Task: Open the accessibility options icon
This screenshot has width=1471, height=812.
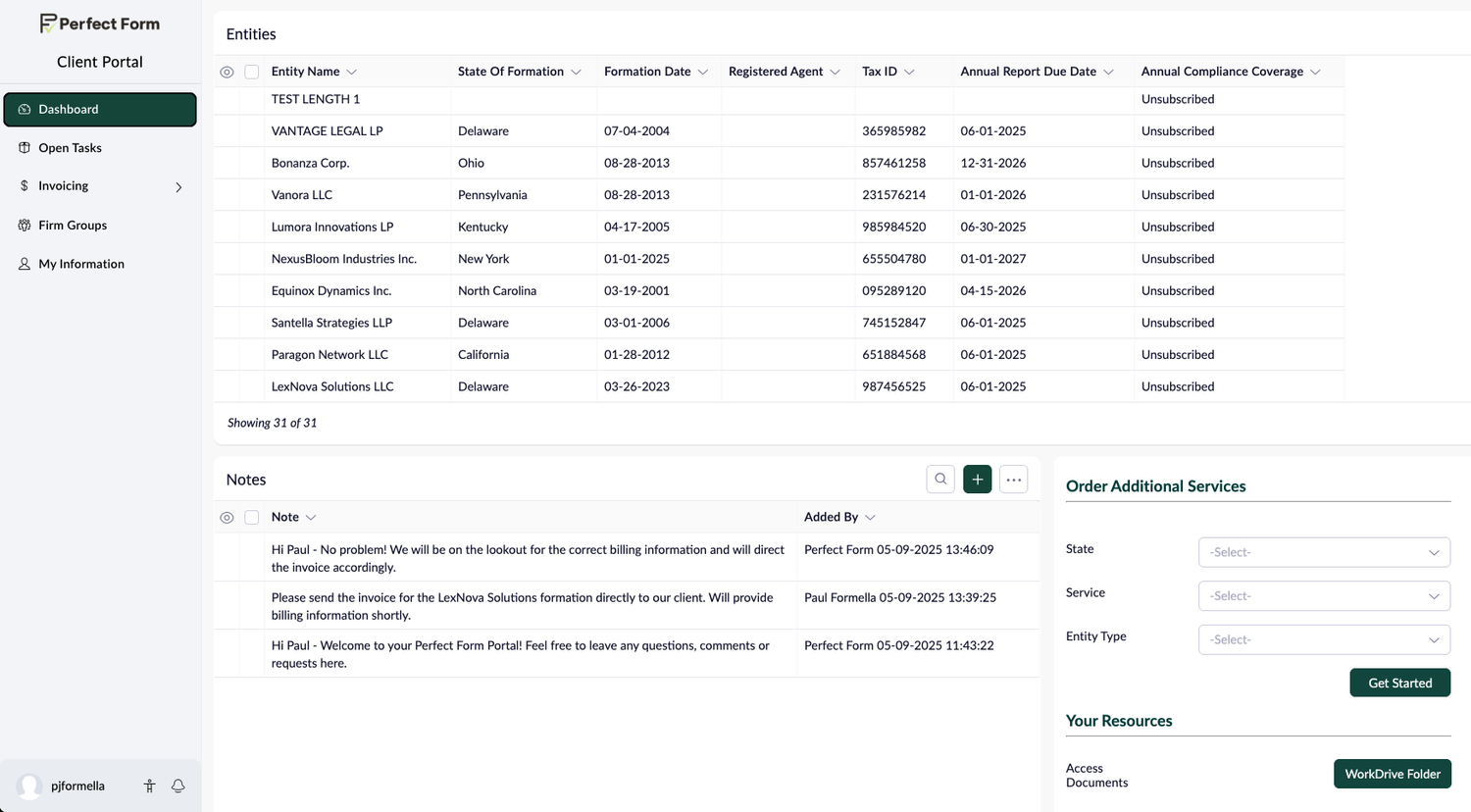Action: pyautogui.click(x=149, y=786)
